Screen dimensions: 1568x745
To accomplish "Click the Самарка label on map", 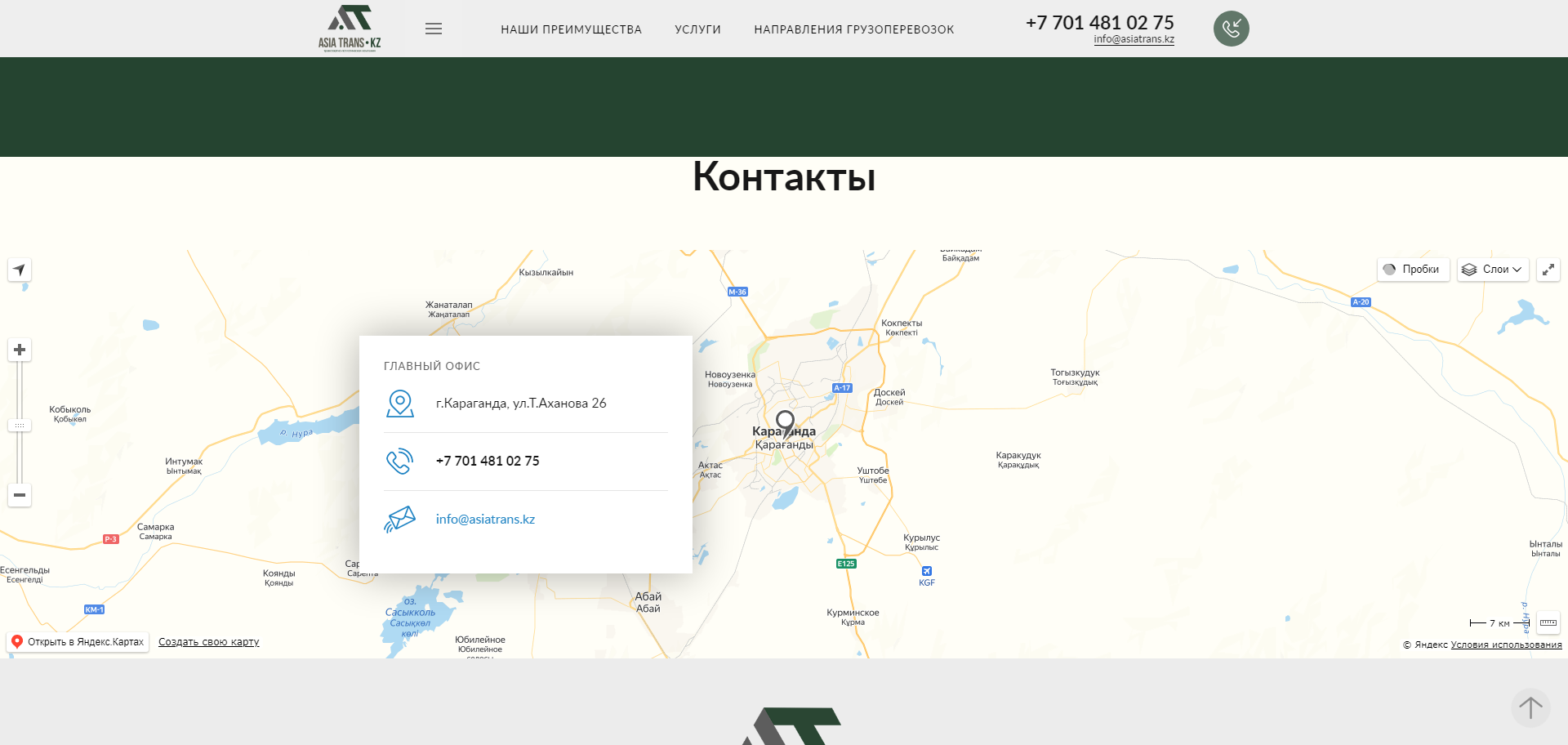I will [x=155, y=532].
